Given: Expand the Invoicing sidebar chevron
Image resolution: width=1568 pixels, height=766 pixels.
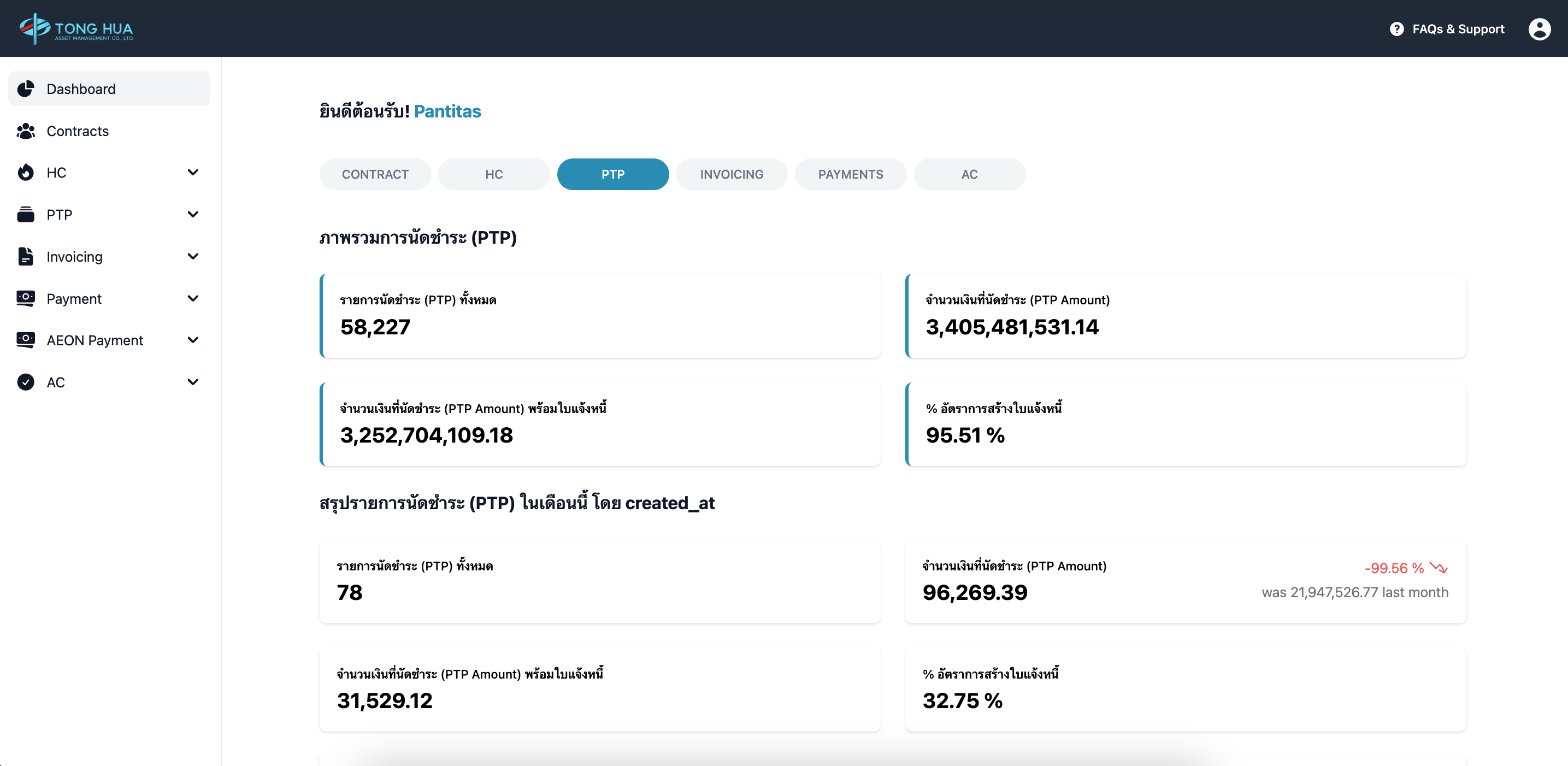Looking at the screenshot, I should [193, 256].
